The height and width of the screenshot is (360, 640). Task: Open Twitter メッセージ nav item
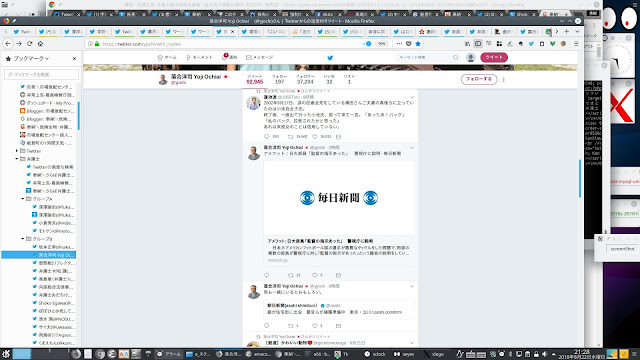(x=260, y=58)
